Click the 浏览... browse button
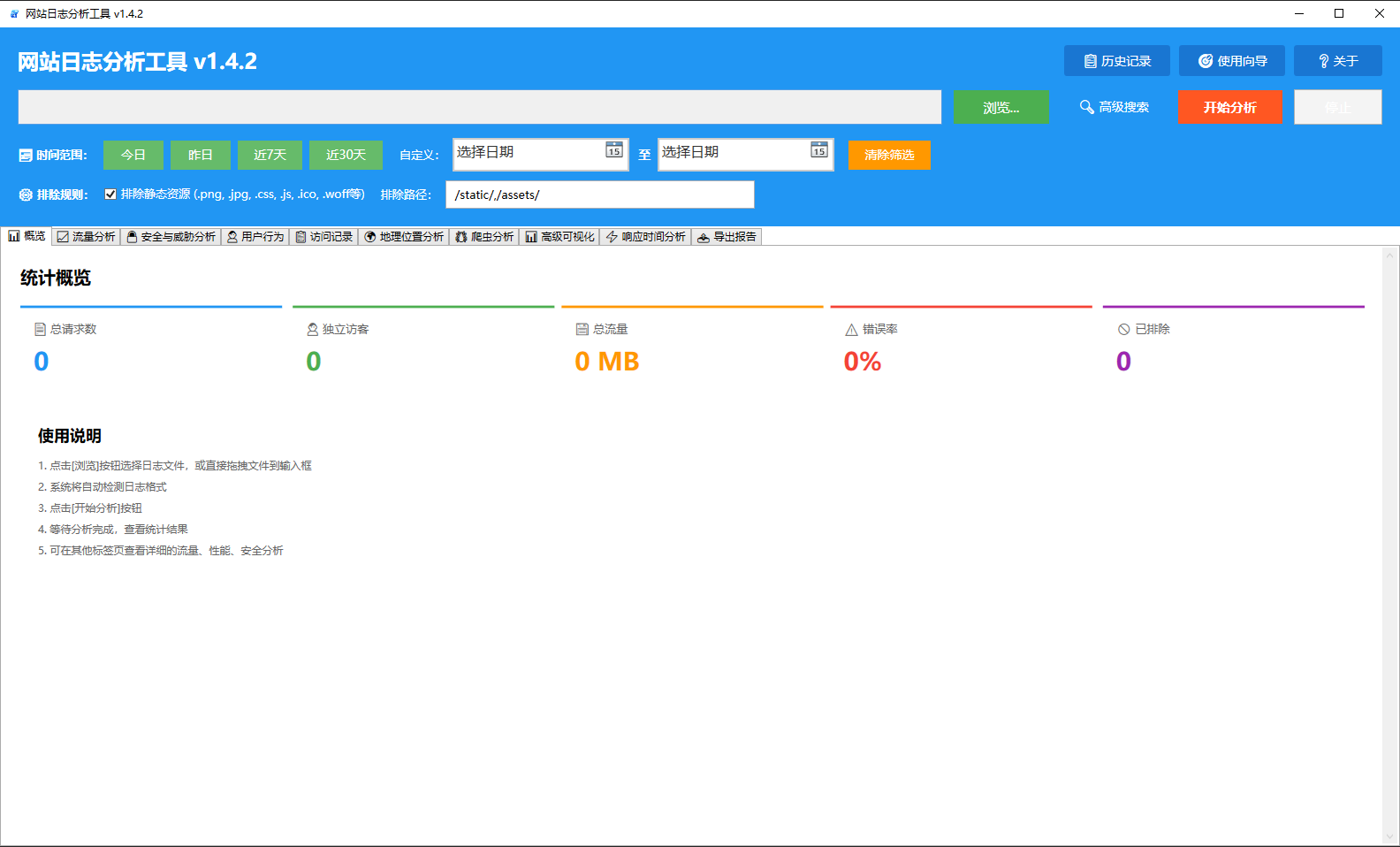Image resolution: width=1400 pixels, height=847 pixels. (x=1001, y=107)
